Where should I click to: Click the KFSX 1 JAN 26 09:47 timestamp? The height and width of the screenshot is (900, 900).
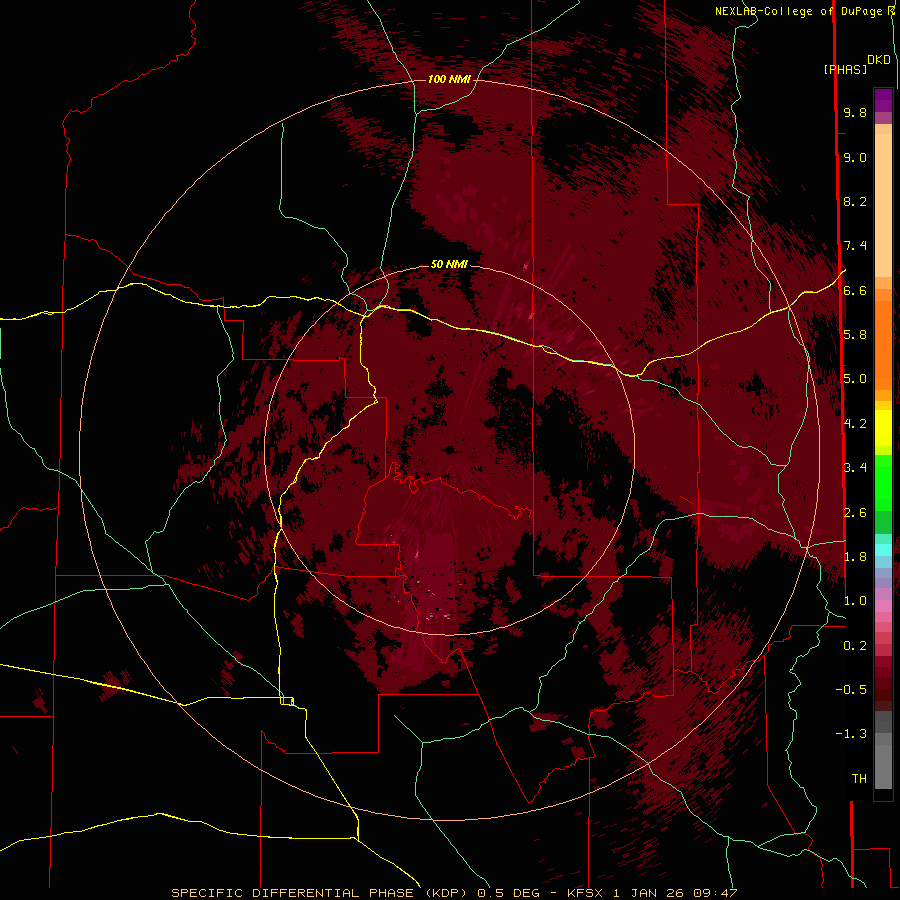(652, 893)
